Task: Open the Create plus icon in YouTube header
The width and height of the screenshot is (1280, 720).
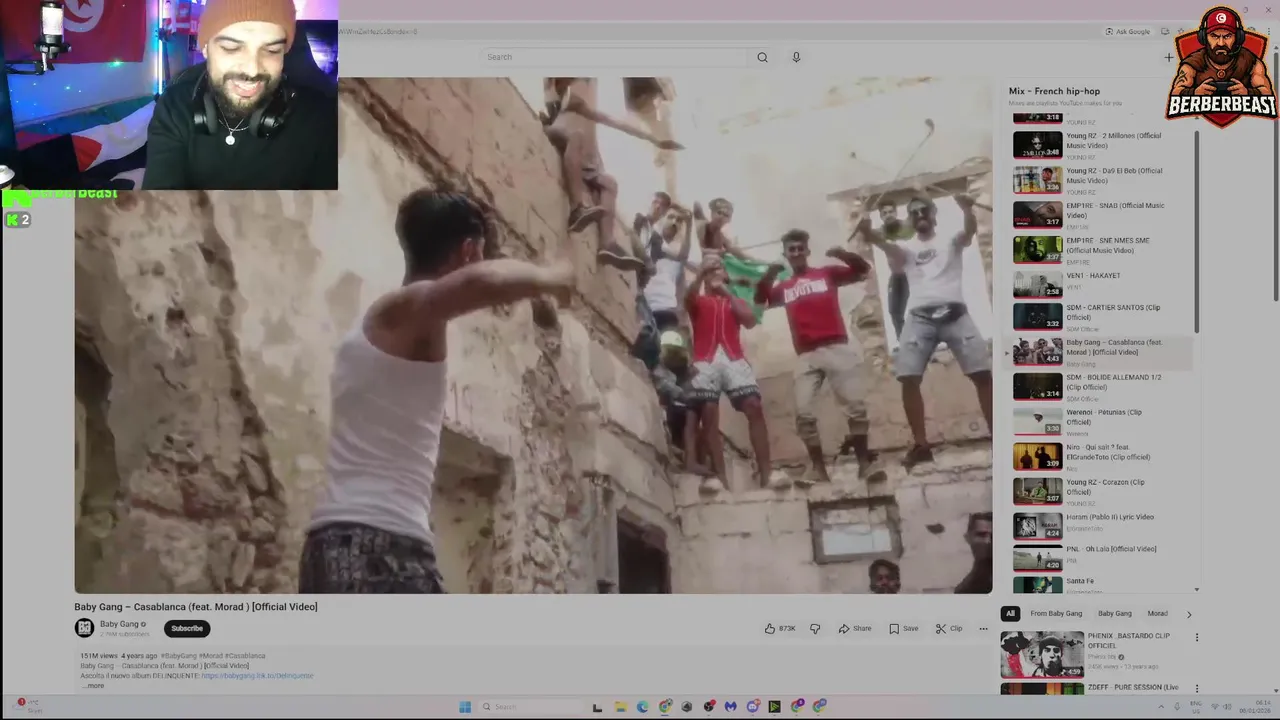Action: [x=1168, y=57]
